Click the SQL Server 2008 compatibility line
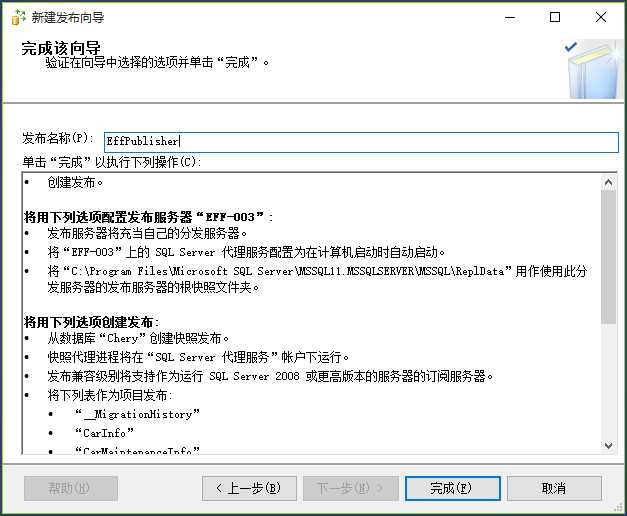The height and width of the screenshot is (516, 627). (x=270, y=376)
